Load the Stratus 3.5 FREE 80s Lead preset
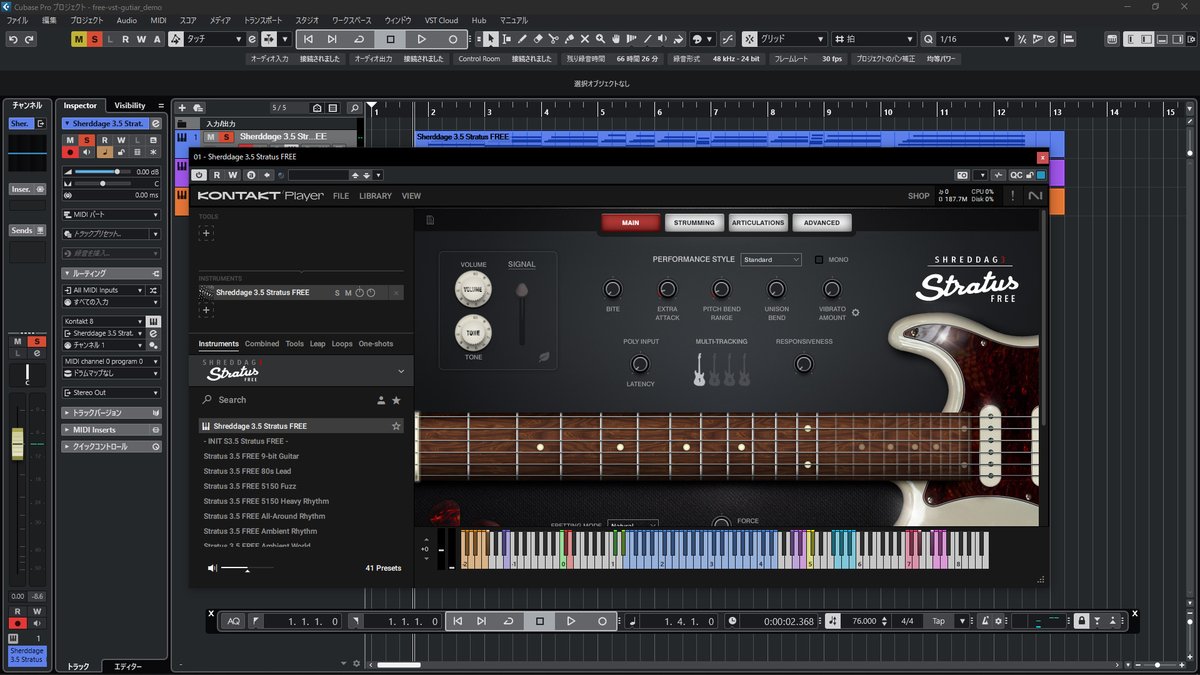Image resolution: width=1200 pixels, height=675 pixels. (x=247, y=471)
